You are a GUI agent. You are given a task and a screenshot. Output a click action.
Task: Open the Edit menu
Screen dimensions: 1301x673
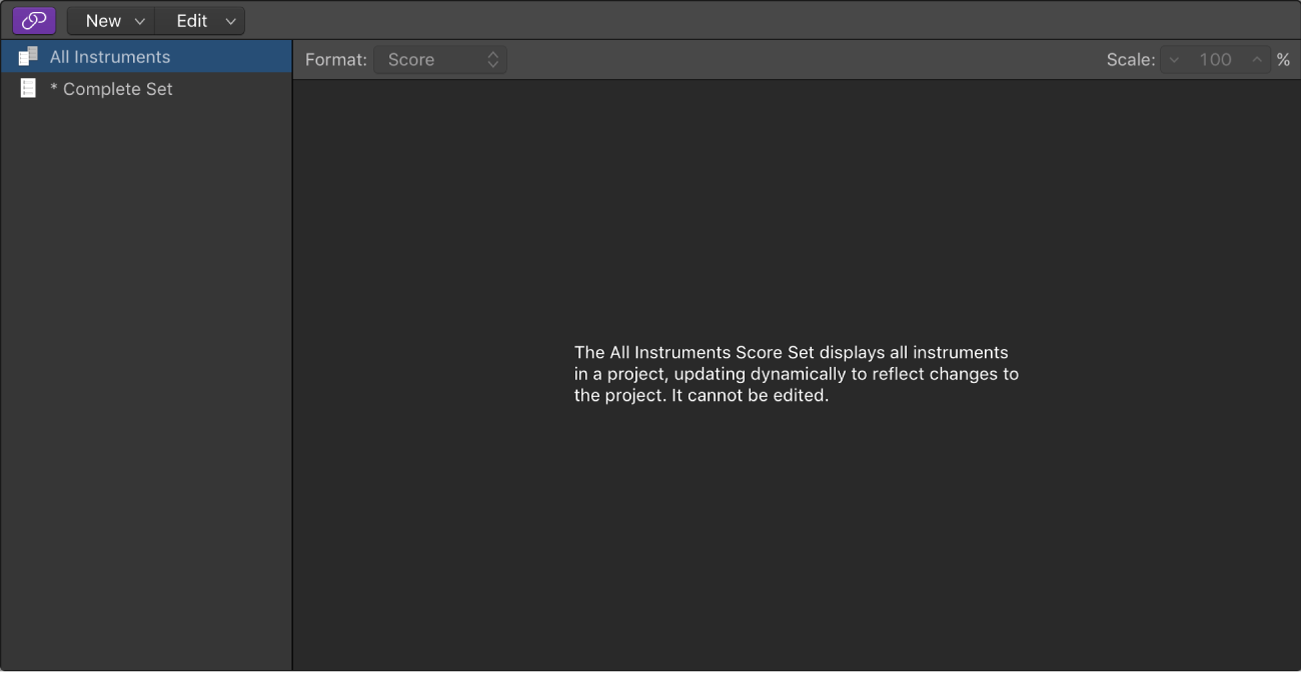point(200,20)
